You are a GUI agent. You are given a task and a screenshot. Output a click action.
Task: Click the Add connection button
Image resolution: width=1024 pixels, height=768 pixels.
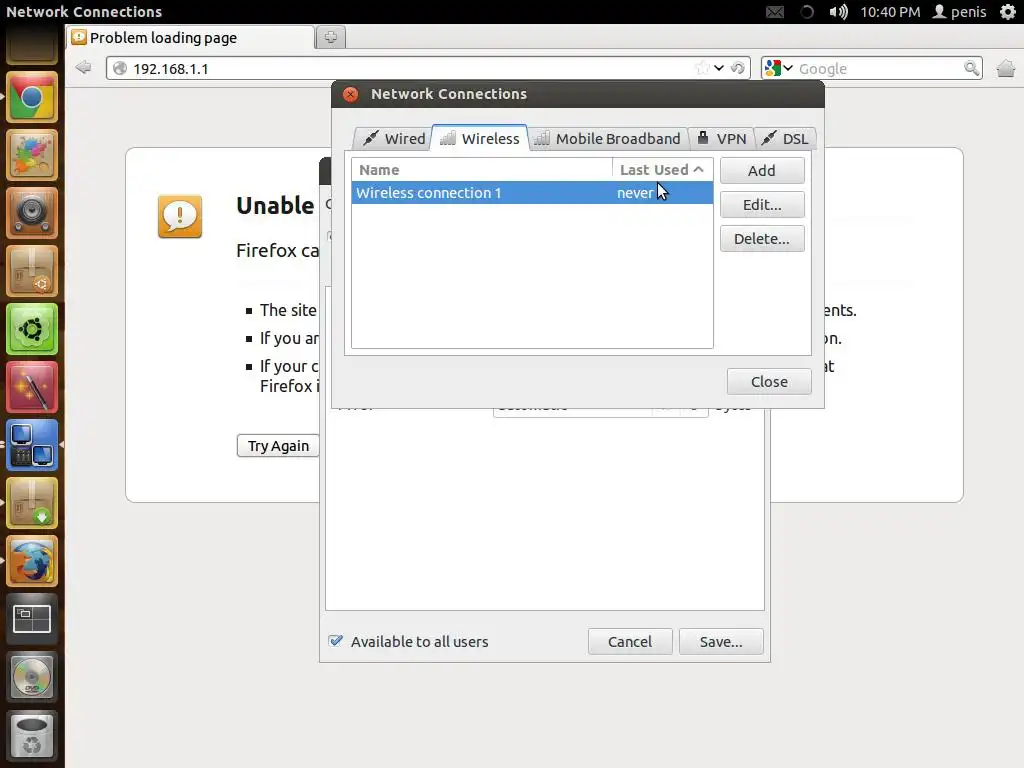click(x=761, y=170)
